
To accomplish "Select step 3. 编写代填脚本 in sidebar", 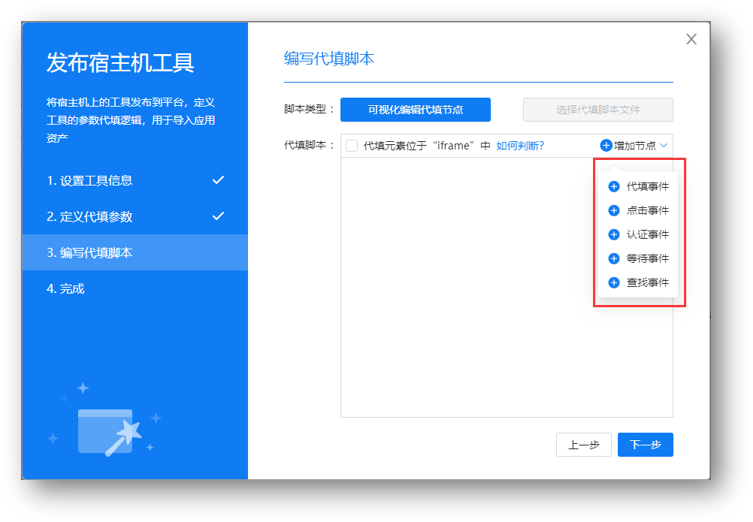I will pyautogui.click(x=135, y=252).
